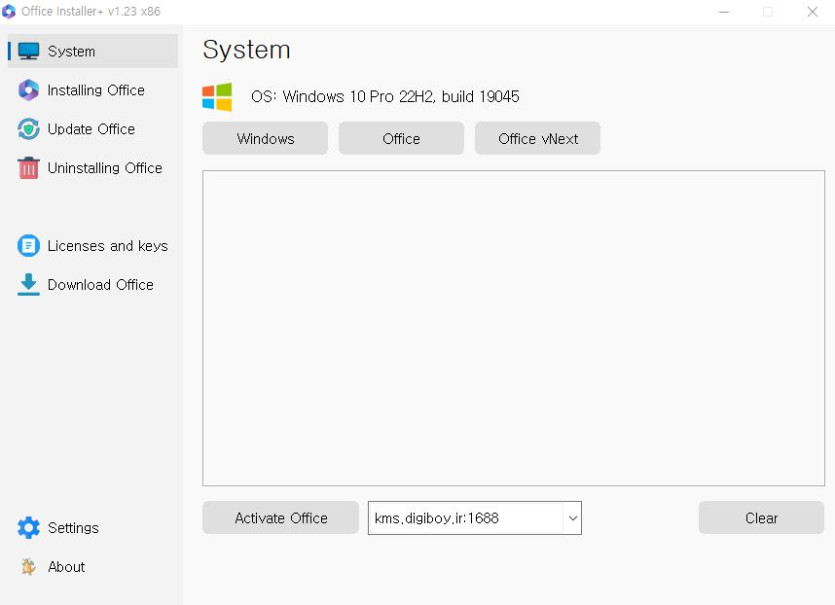Image resolution: width=835 pixels, height=605 pixels.
Task: Click the Uninstalling Office trash icon
Action: point(29,168)
